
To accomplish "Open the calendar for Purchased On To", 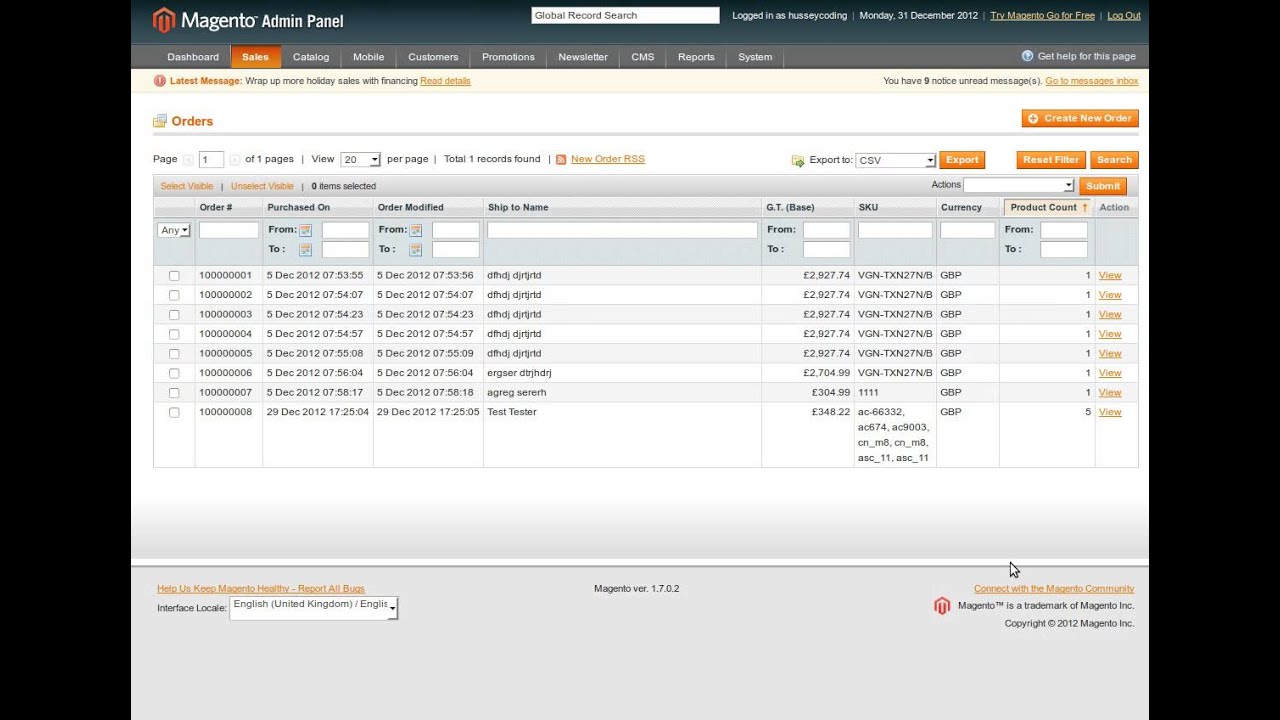I will pyautogui.click(x=305, y=250).
